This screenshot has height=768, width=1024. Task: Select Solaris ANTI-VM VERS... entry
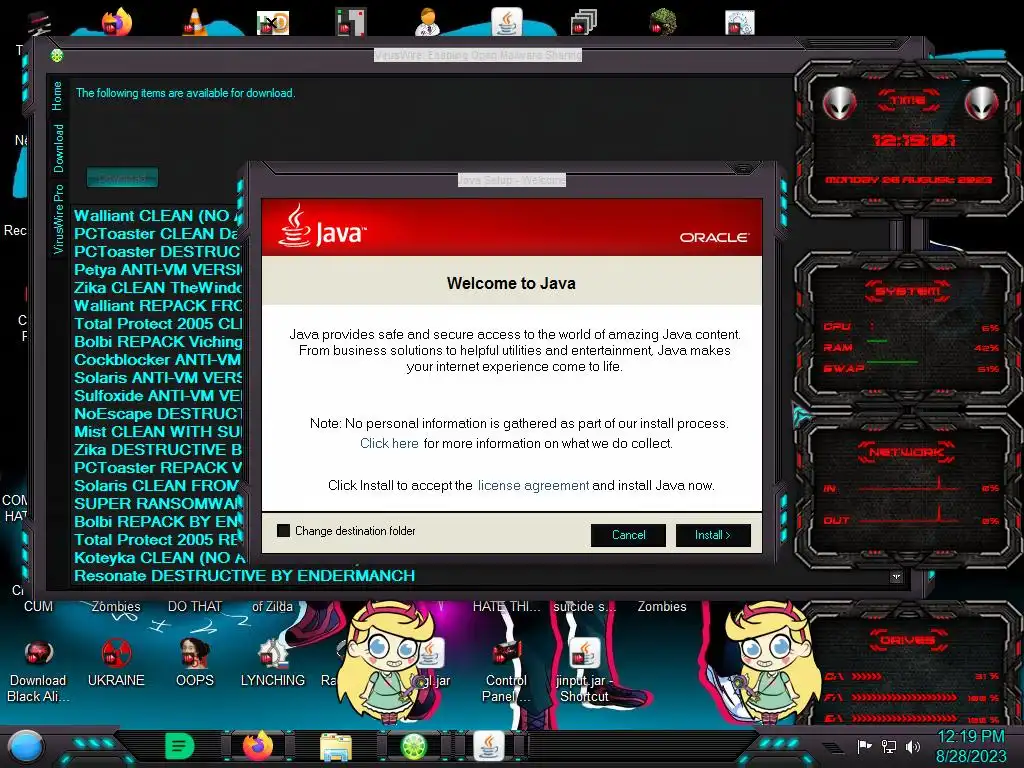(x=157, y=377)
